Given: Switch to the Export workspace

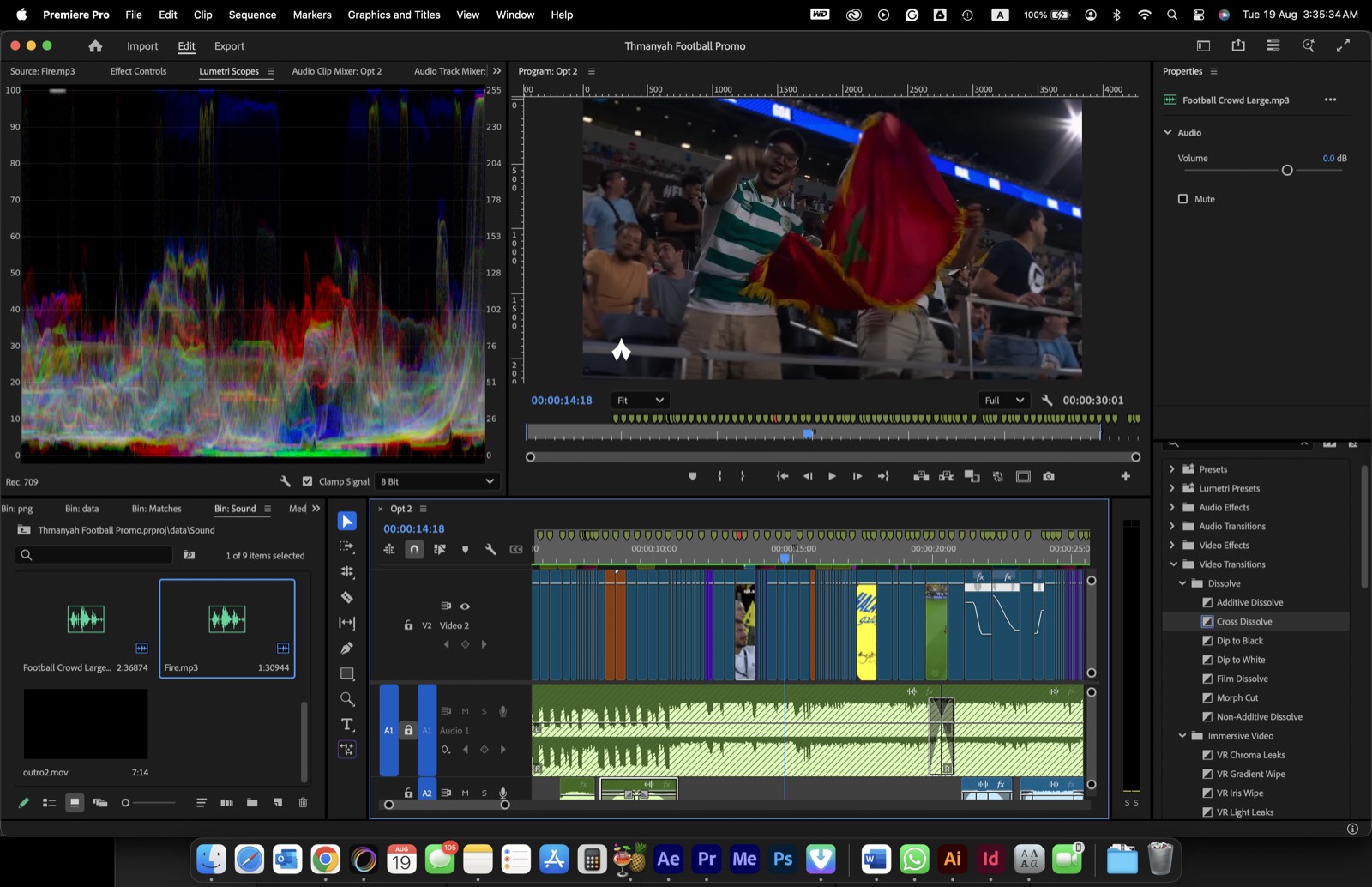Looking at the screenshot, I should click(229, 46).
